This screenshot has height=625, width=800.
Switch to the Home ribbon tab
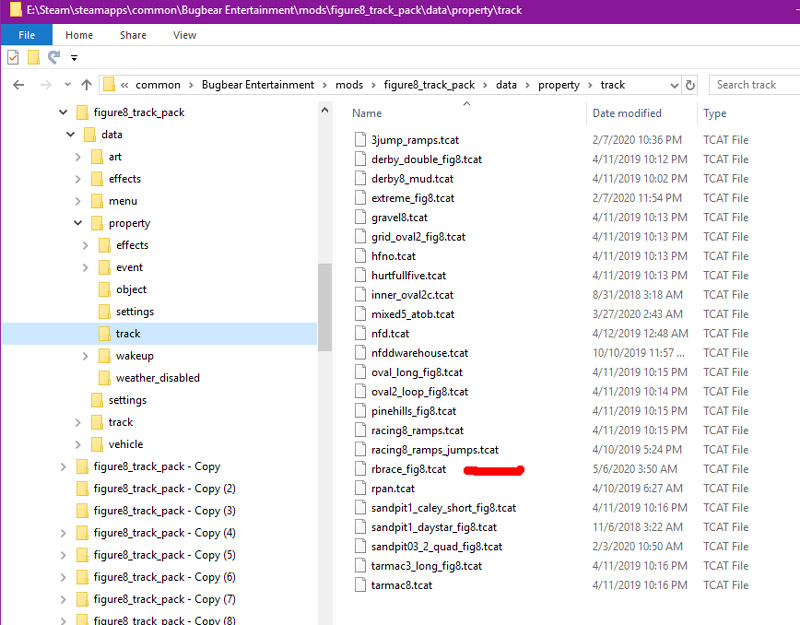tap(79, 35)
